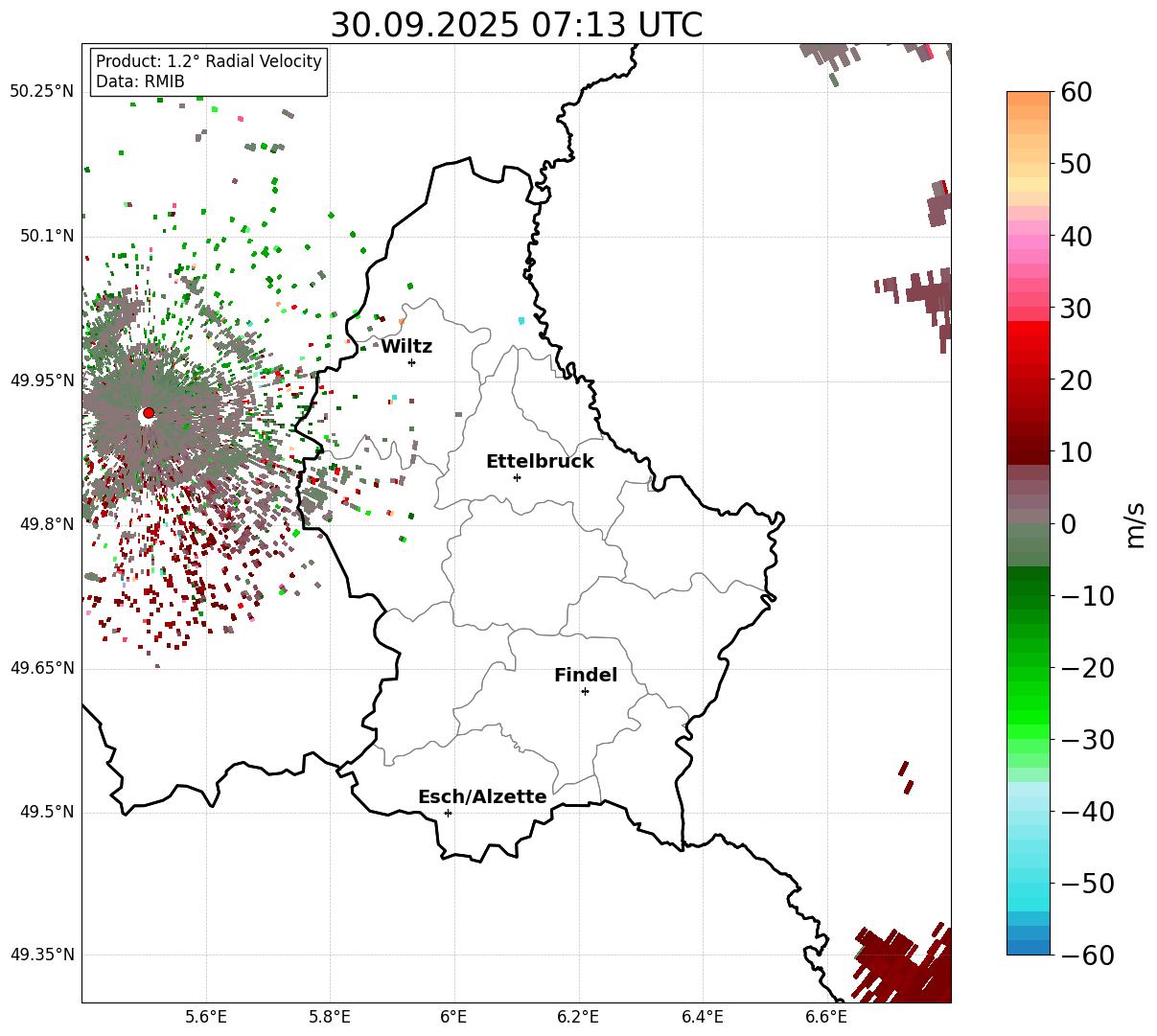This screenshot has height=1036, width=1157.
Task: Click the colorbar tick label 60
Action: pyautogui.click(x=1077, y=92)
